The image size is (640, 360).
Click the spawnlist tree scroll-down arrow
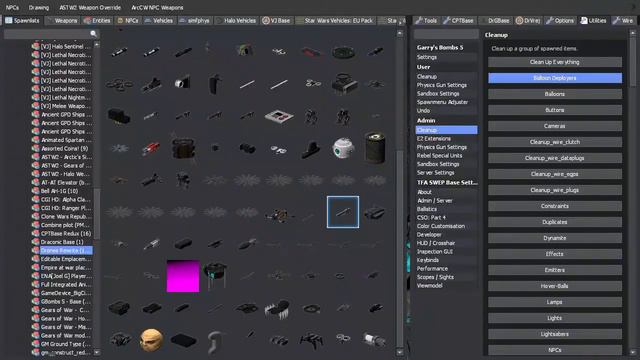97,352
